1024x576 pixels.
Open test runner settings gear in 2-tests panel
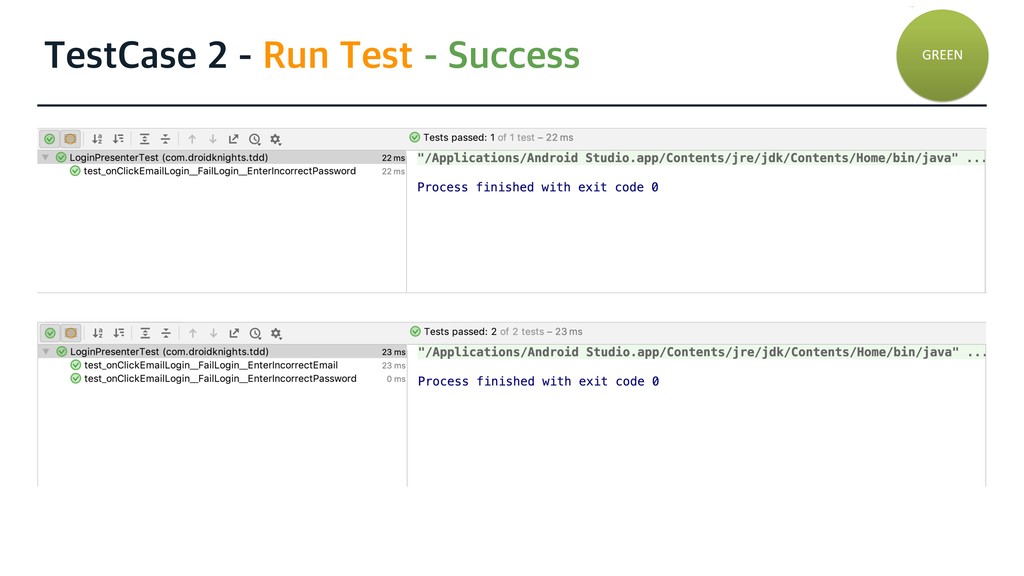(x=276, y=333)
